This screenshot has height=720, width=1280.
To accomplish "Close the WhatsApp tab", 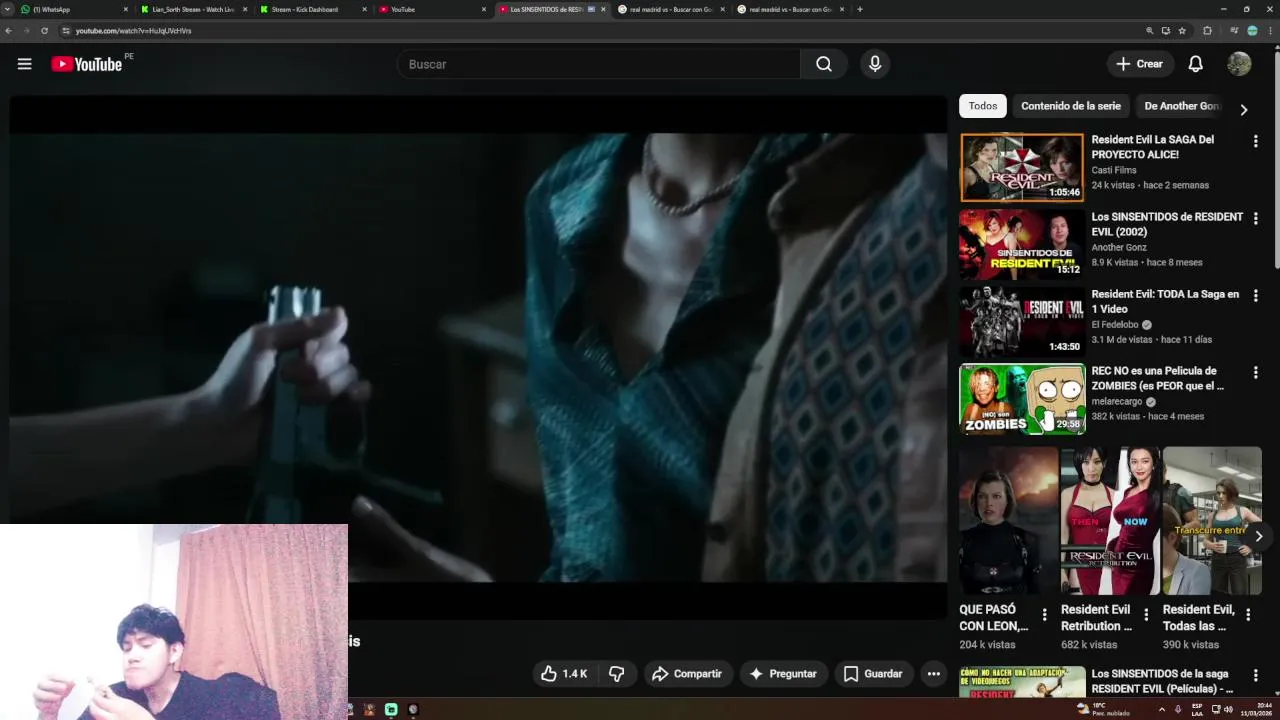I will click(x=125, y=9).
